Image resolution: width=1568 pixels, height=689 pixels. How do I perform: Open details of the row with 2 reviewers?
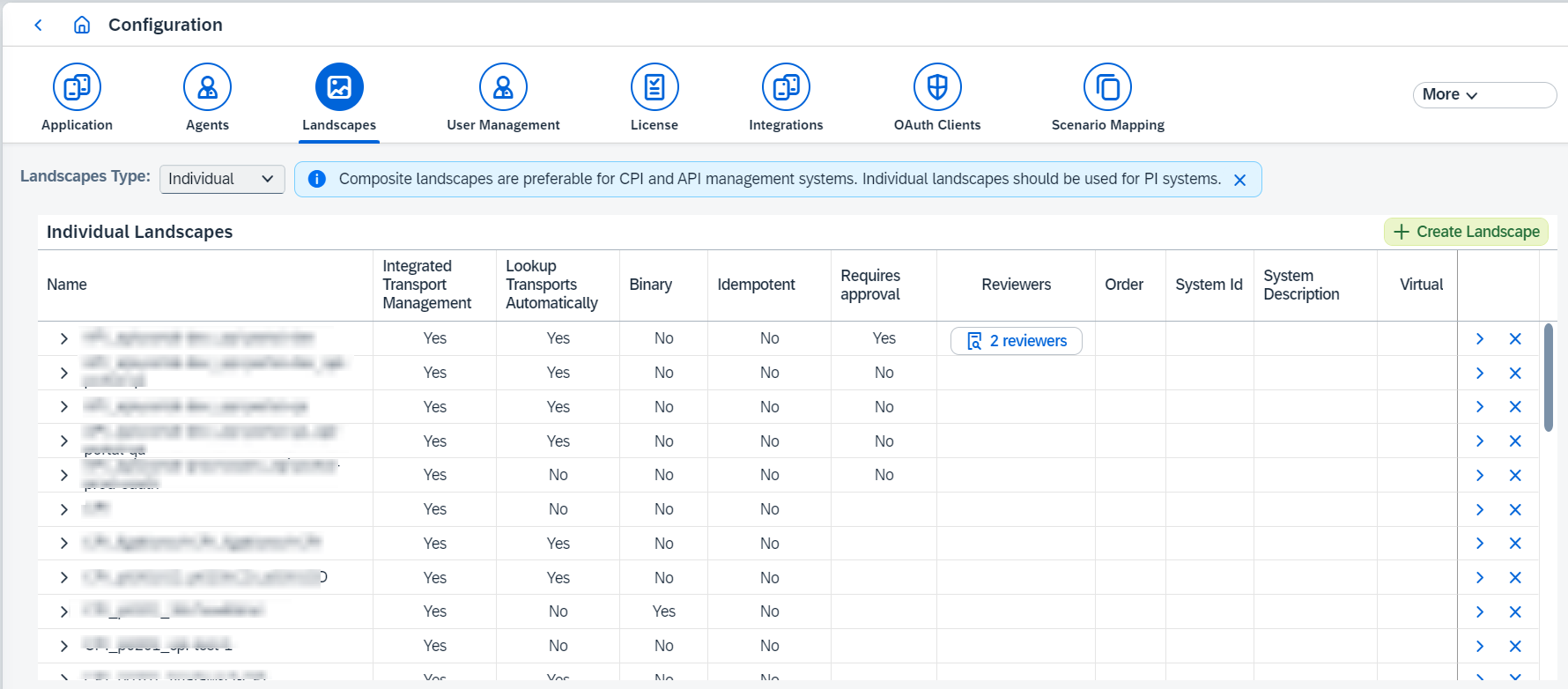pyautogui.click(x=1480, y=338)
